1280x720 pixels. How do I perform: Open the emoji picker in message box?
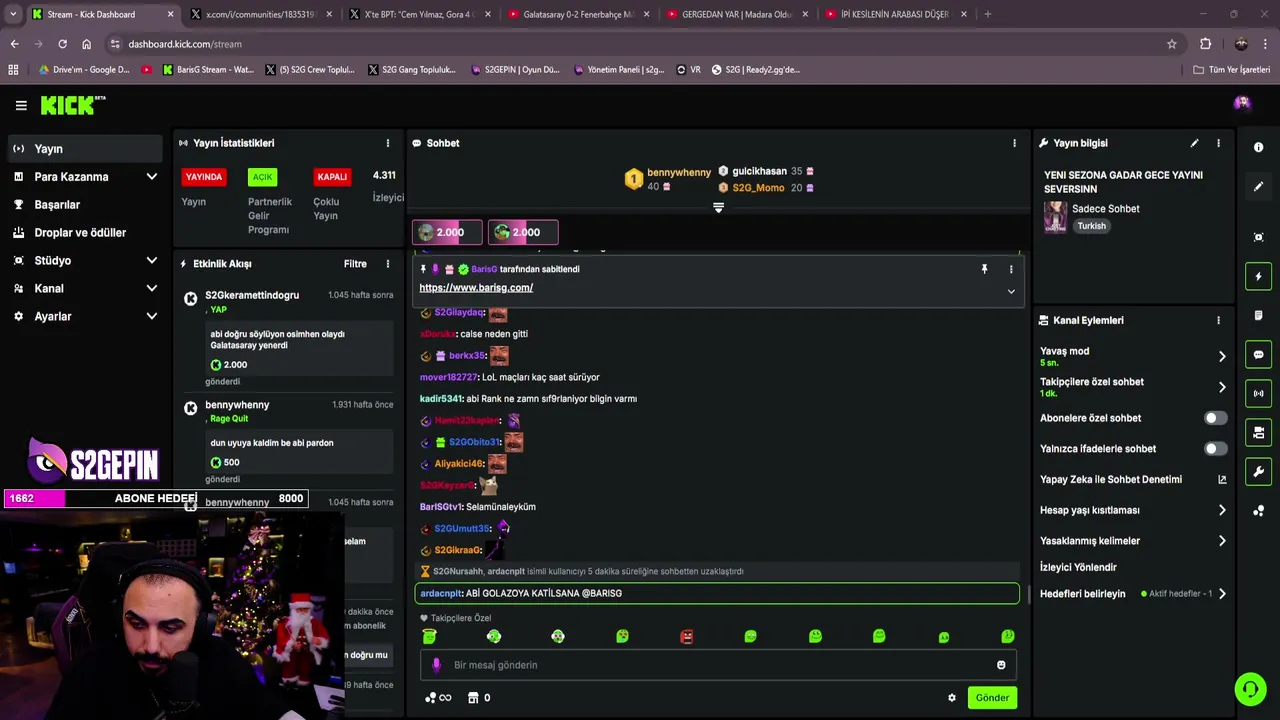(x=1001, y=665)
